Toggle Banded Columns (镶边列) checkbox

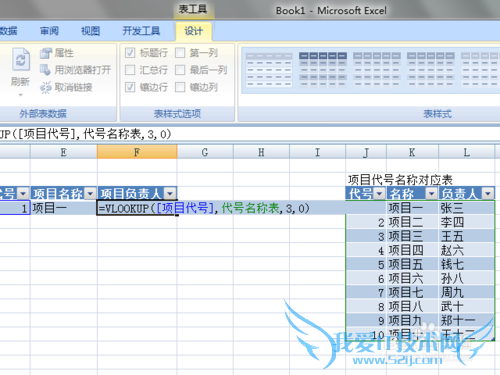tap(180, 87)
